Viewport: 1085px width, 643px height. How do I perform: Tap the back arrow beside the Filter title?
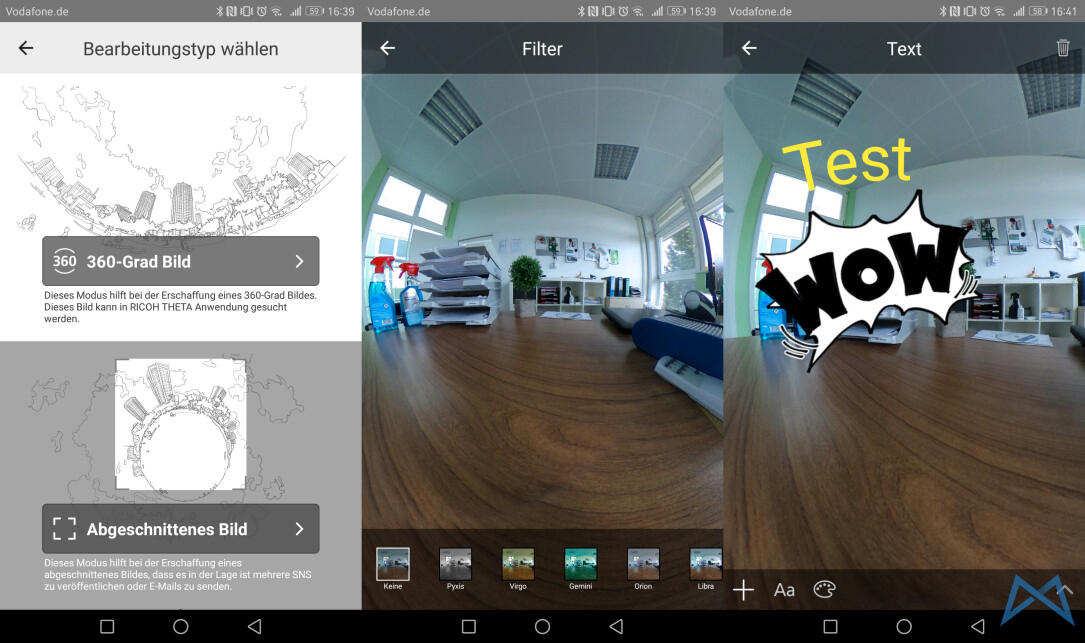[388, 48]
